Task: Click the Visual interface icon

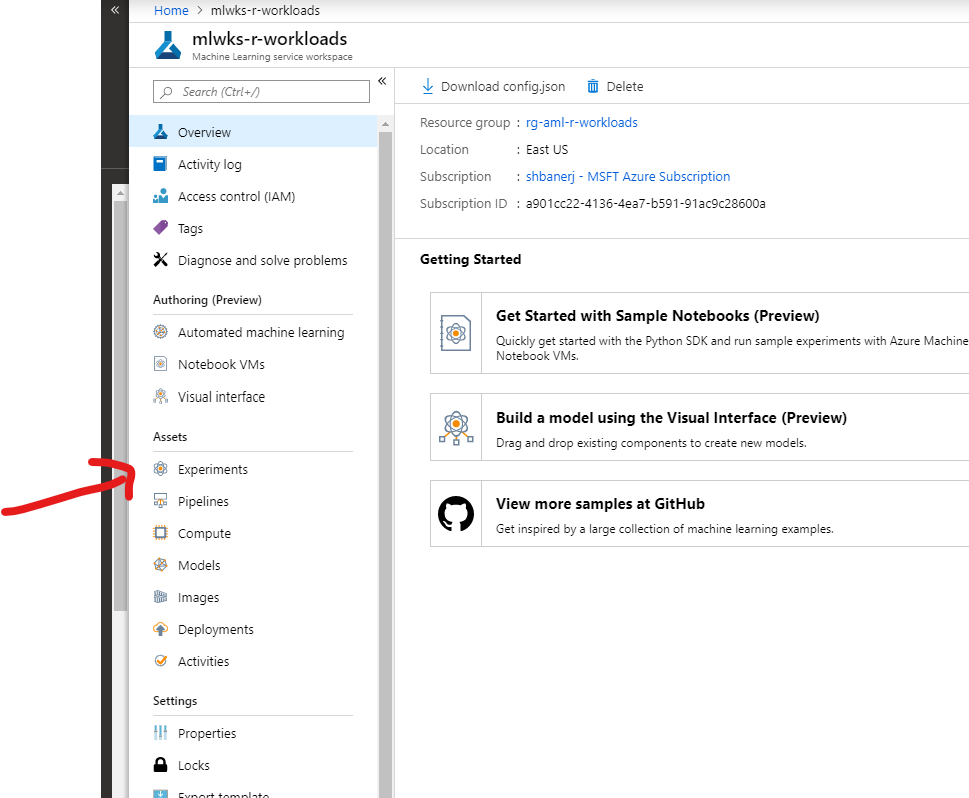Action: (161, 396)
